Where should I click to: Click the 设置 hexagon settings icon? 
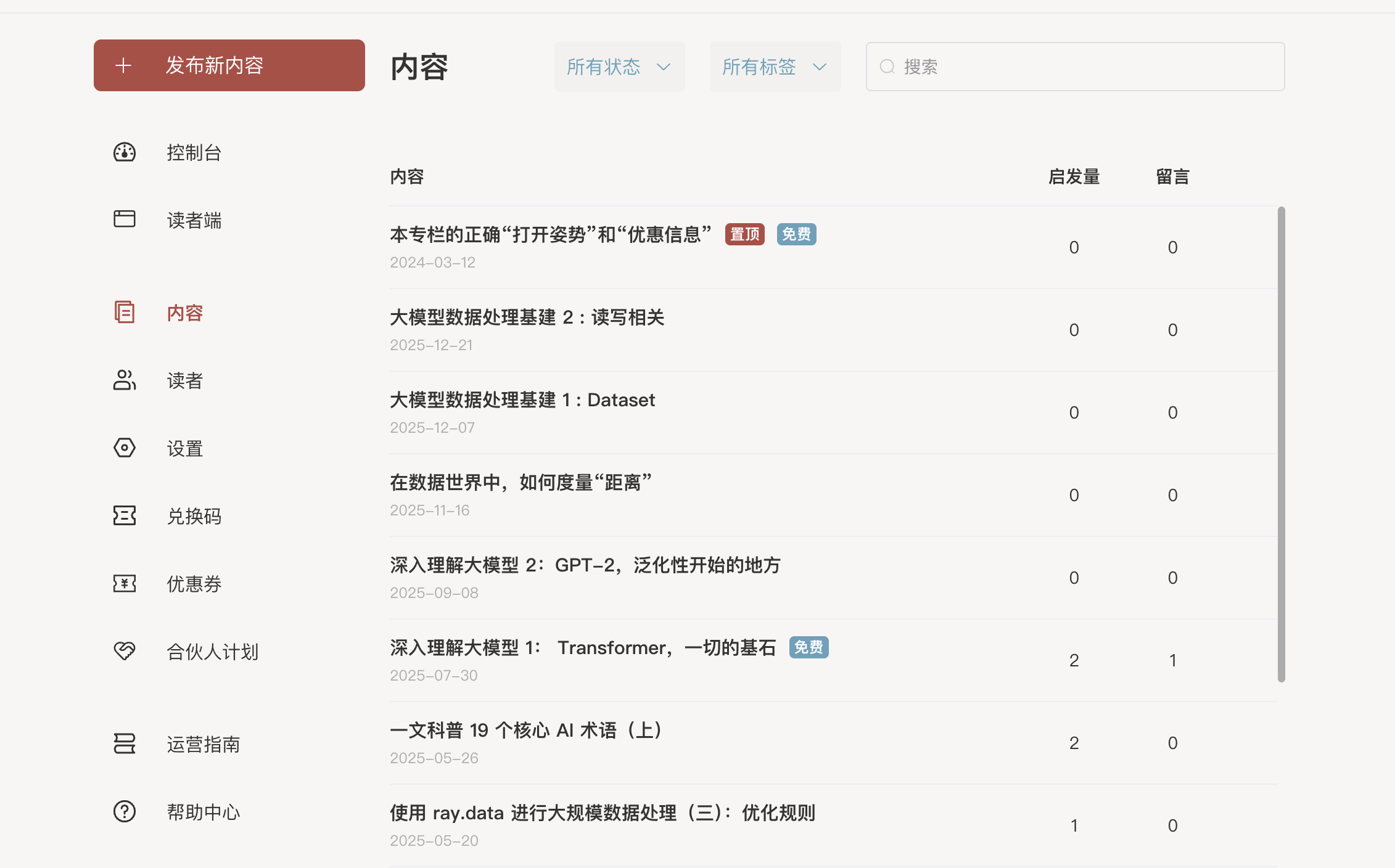tap(125, 448)
